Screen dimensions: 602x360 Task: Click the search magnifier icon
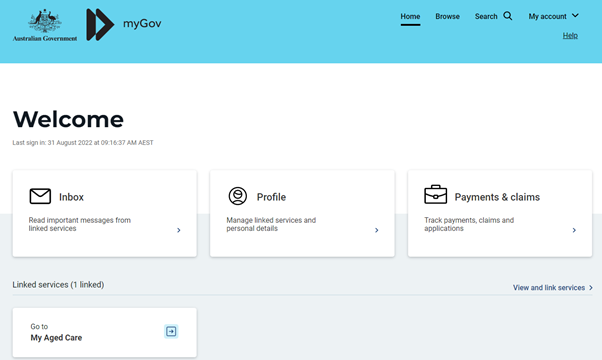tap(508, 16)
